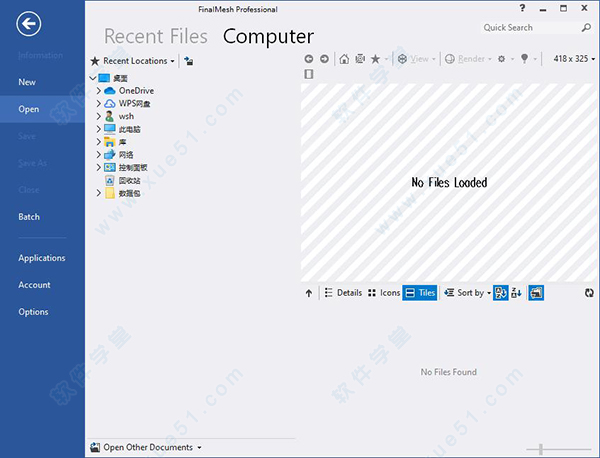Select the wsh folder in tree
This screenshot has height=458, width=600.
[x=126, y=116]
